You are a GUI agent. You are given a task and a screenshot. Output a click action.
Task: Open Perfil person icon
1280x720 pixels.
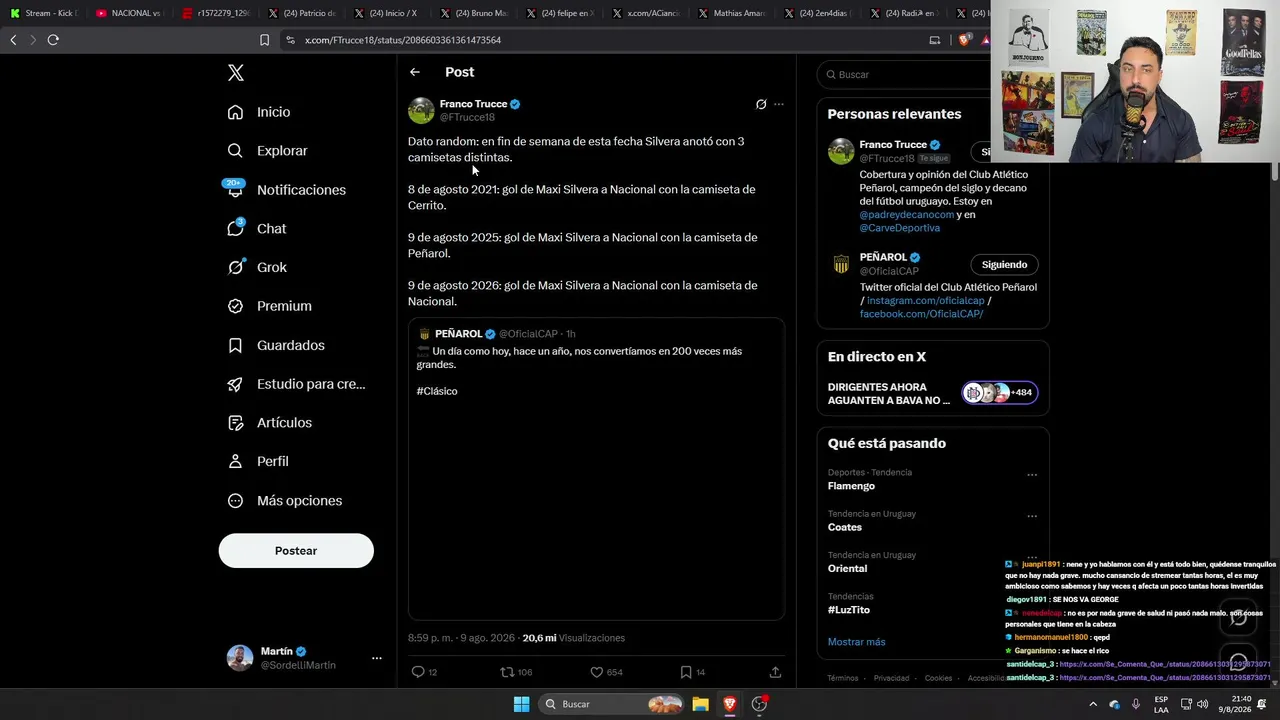click(x=235, y=461)
